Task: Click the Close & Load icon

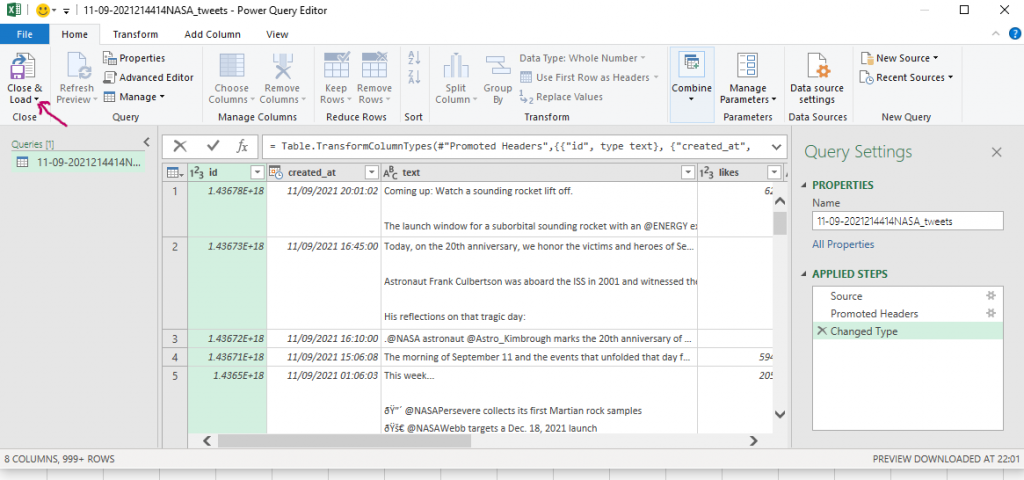Action: click(24, 68)
